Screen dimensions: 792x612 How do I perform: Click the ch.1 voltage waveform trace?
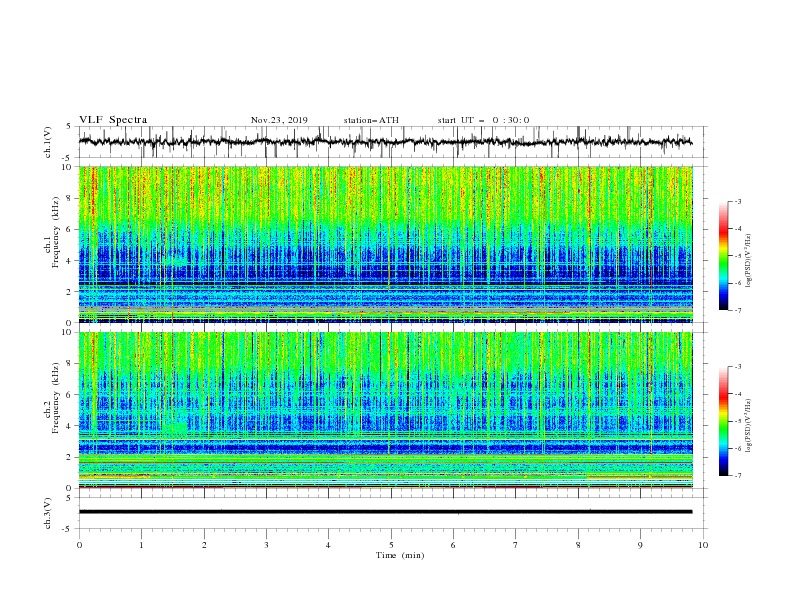[385, 142]
